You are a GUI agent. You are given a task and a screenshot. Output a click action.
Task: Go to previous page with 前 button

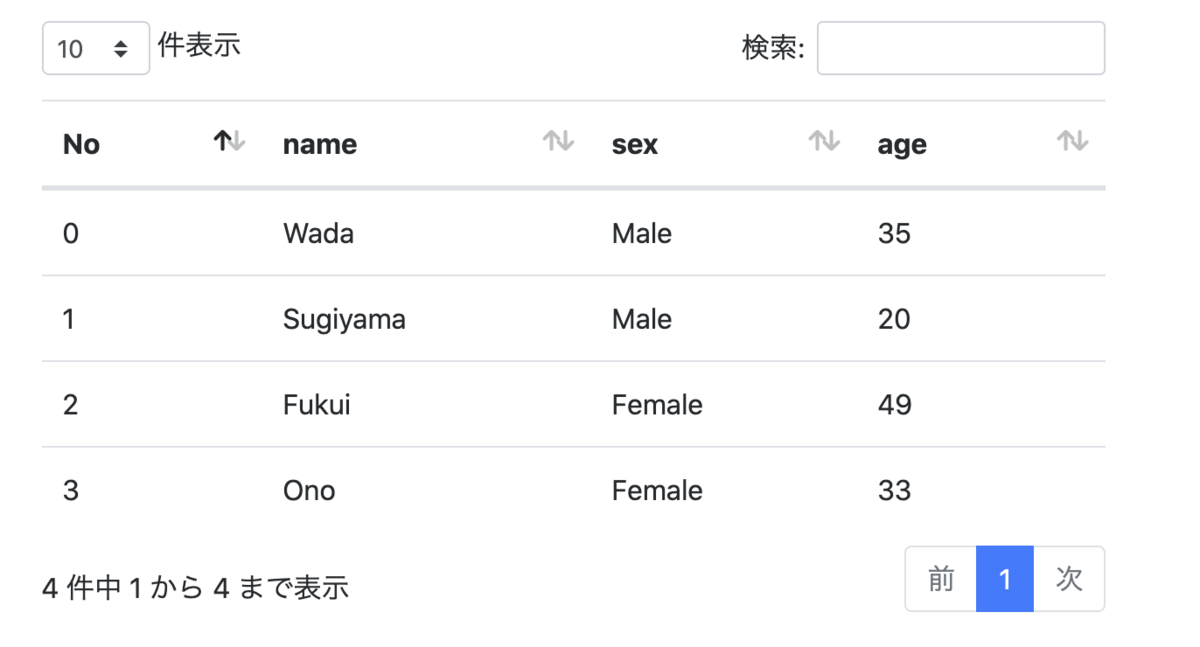(x=940, y=579)
